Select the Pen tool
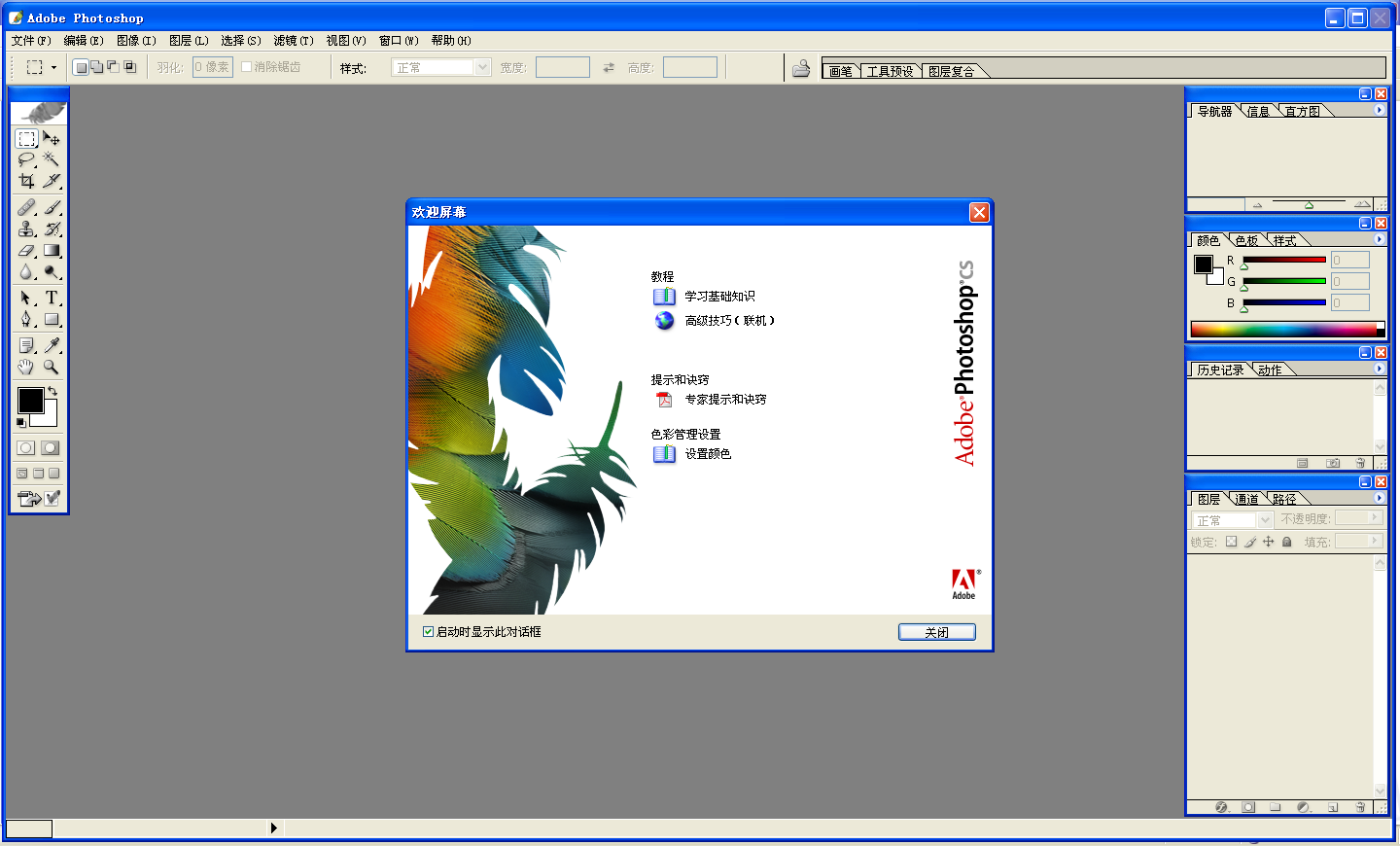The image size is (1400, 846). pyautogui.click(x=26, y=319)
